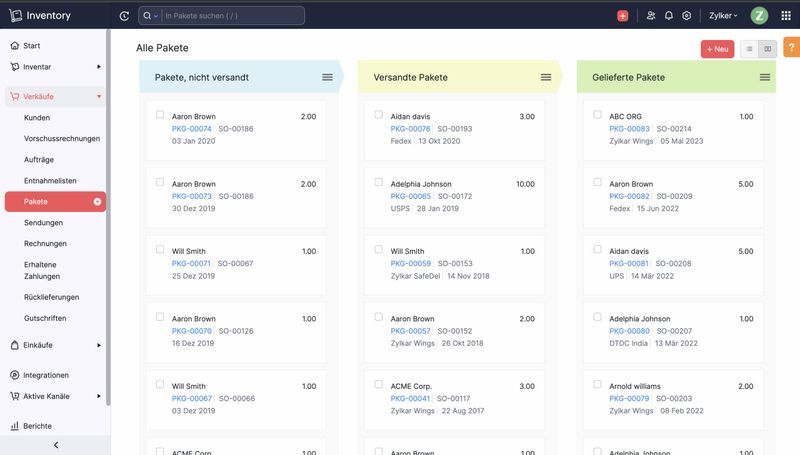The width and height of the screenshot is (800, 455).
Task: Check the PKG-00071 package checkbox
Action: pos(160,249)
